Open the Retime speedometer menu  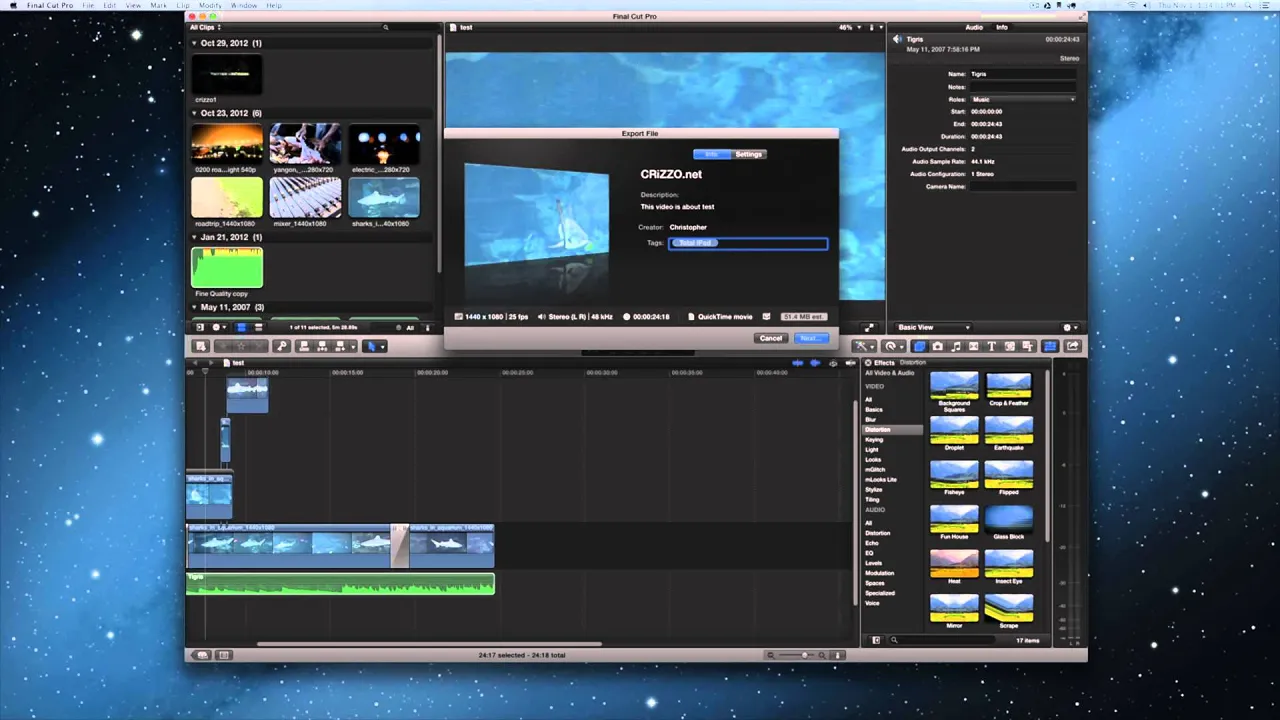coord(894,346)
